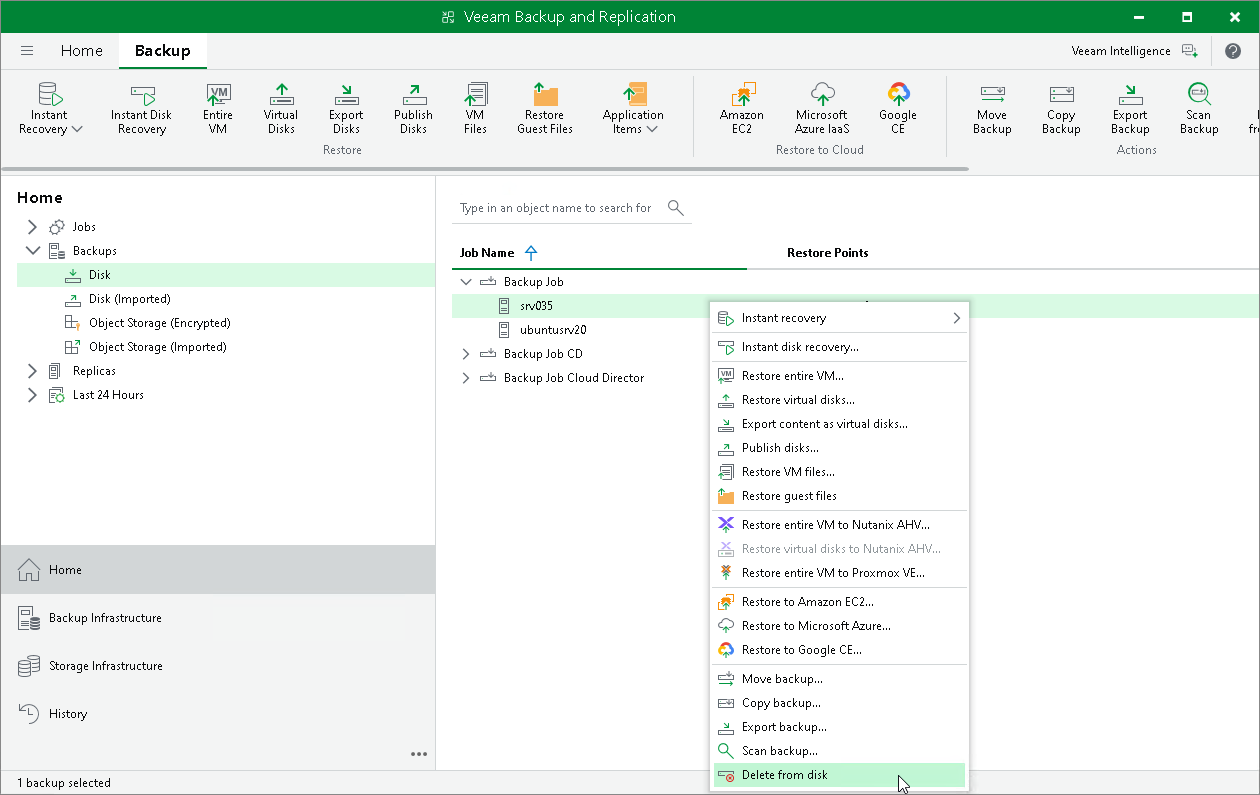Click Google CE ribbon icon
This screenshot has height=795, width=1260.
click(898, 108)
